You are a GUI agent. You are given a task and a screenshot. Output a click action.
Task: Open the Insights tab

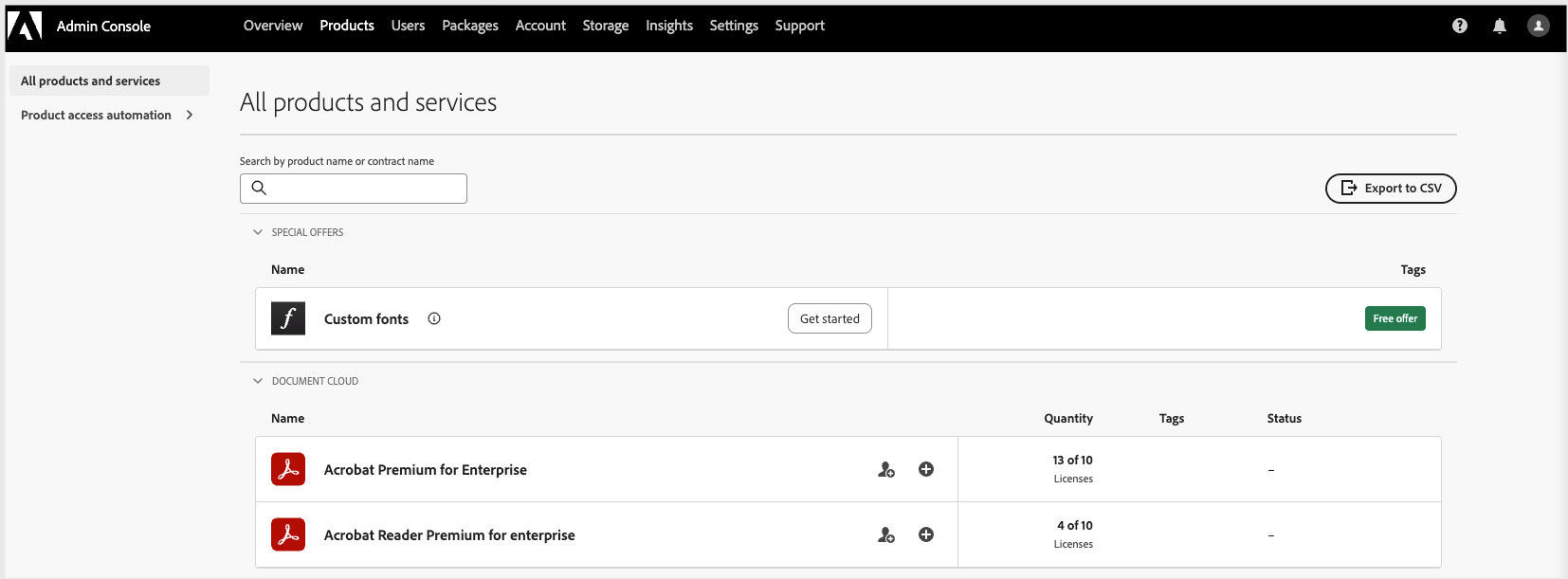coord(669,26)
